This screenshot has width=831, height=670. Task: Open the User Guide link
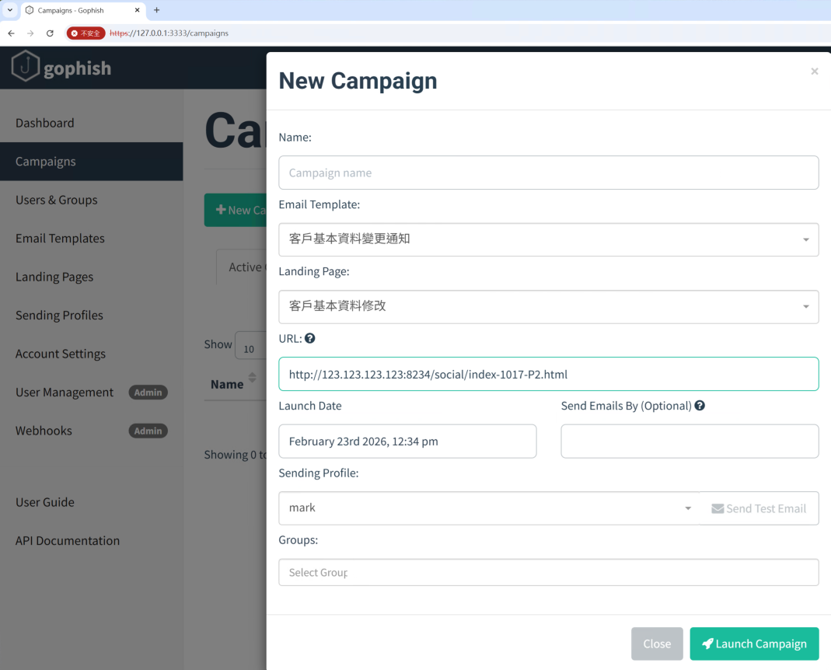point(45,502)
